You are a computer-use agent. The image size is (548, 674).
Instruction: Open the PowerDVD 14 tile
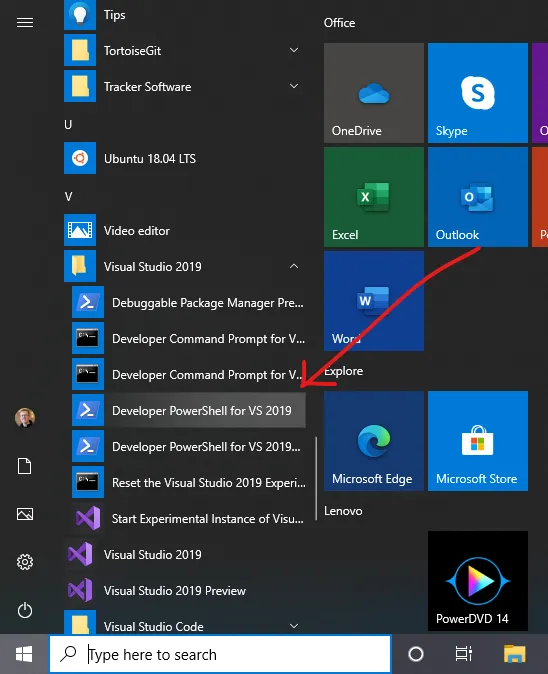pyautogui.click(x=478, y=581)
